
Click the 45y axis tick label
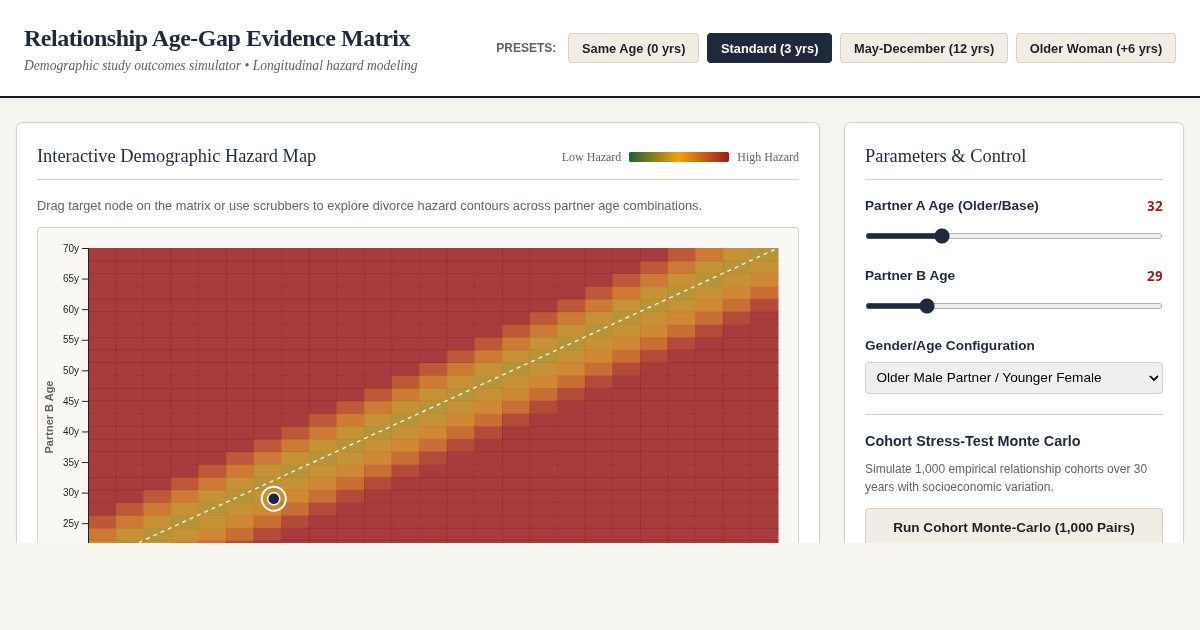[x=71, y=401]
